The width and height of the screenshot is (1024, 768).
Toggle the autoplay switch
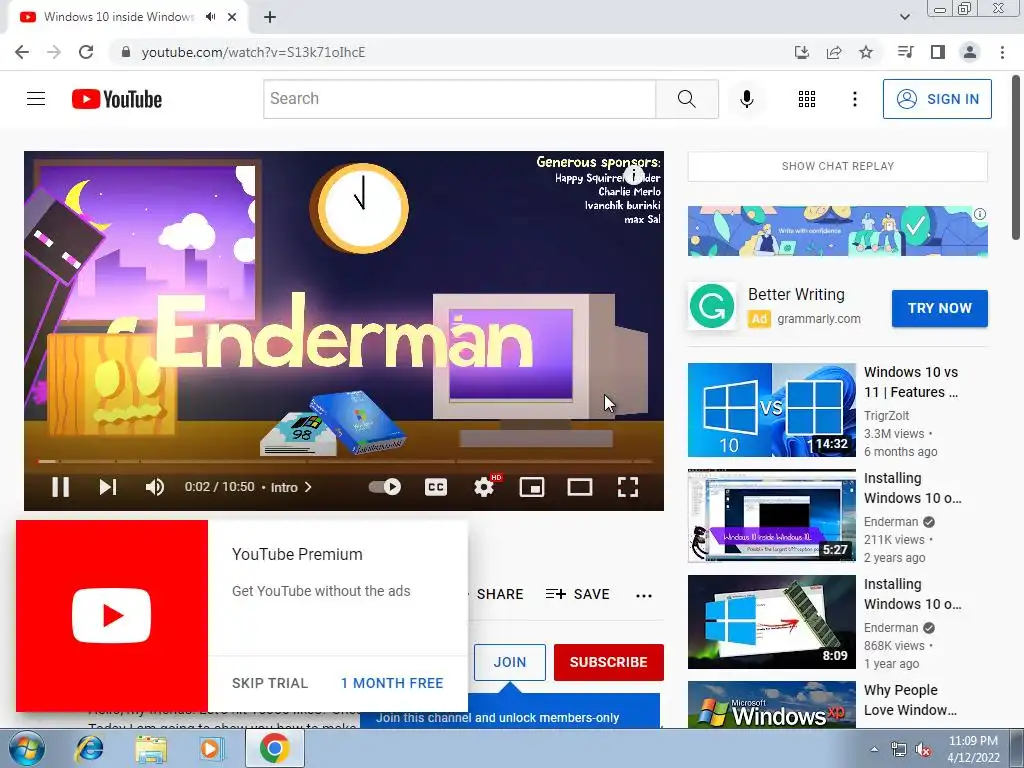tap(385, 487)
